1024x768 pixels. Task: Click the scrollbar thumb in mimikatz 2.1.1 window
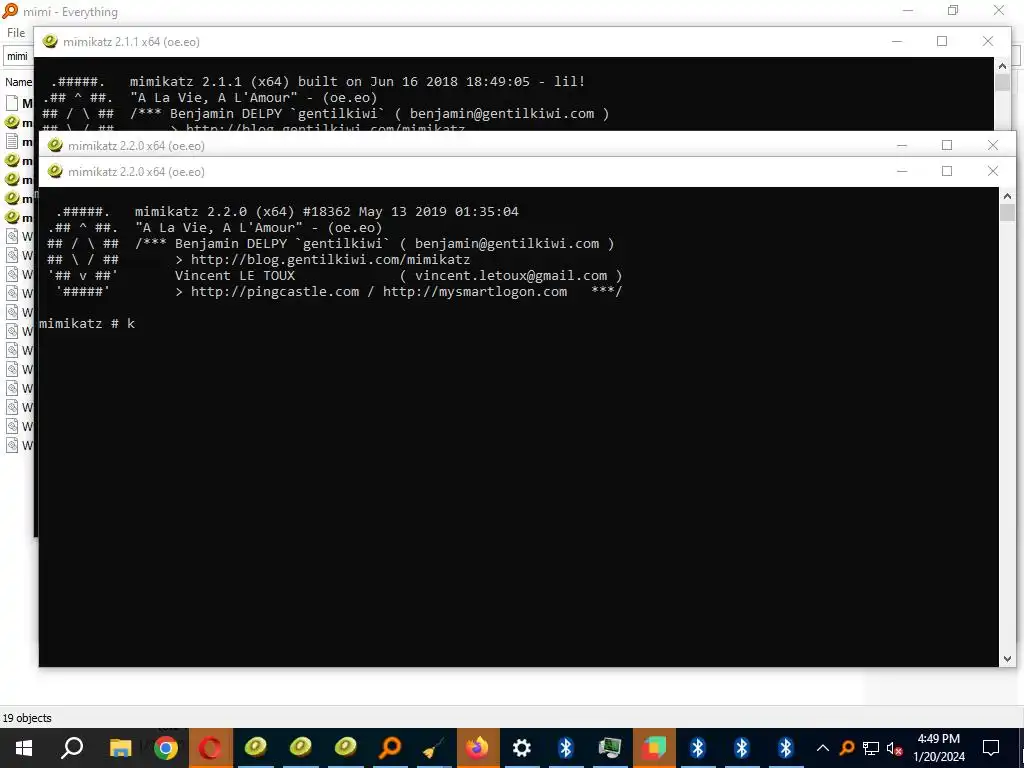(1002, 82)
